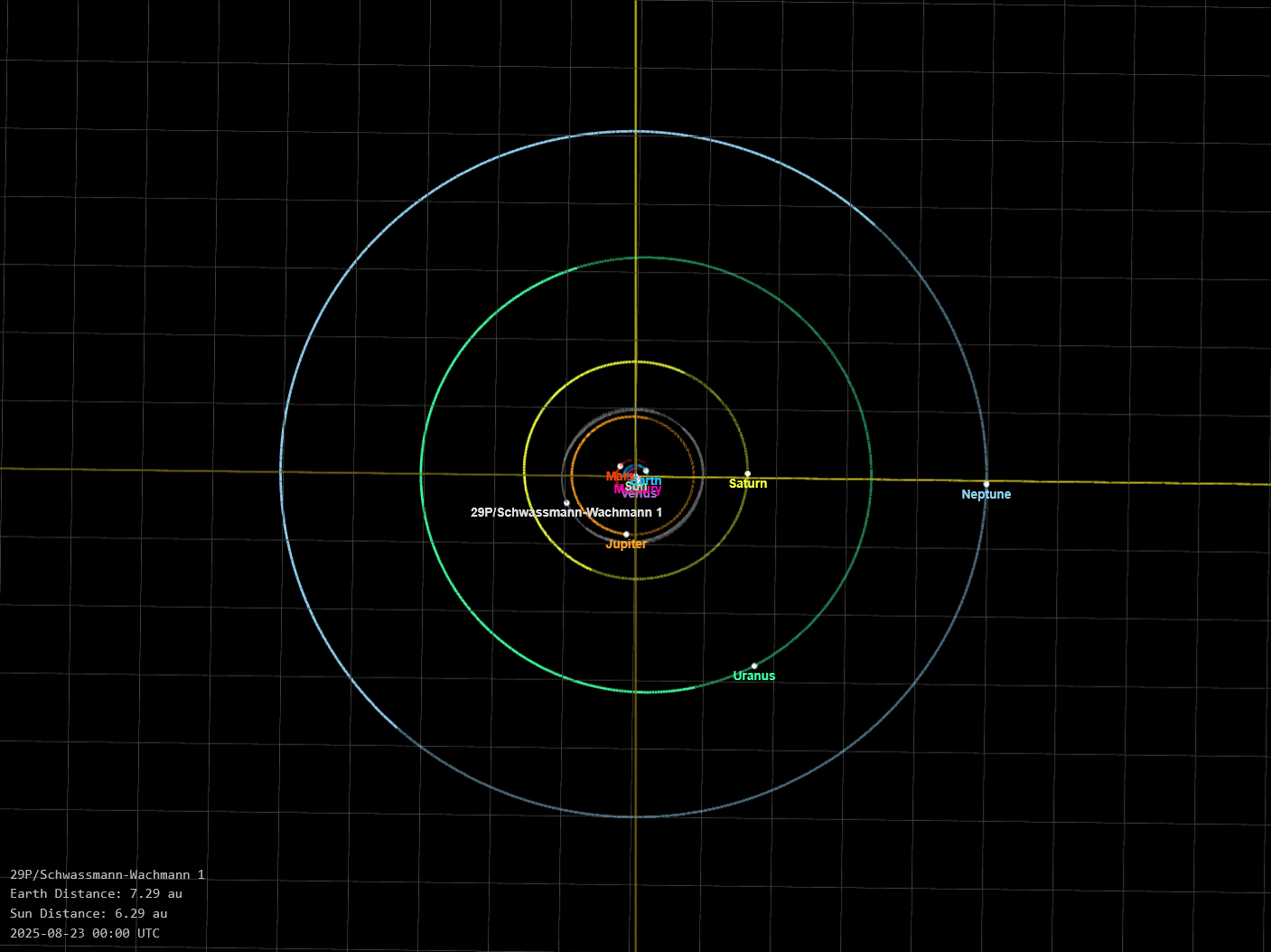Viewport: 1271px width, 952px height.
Task: Select the Uranus position marker dot
Action: (x=754, y=666)
